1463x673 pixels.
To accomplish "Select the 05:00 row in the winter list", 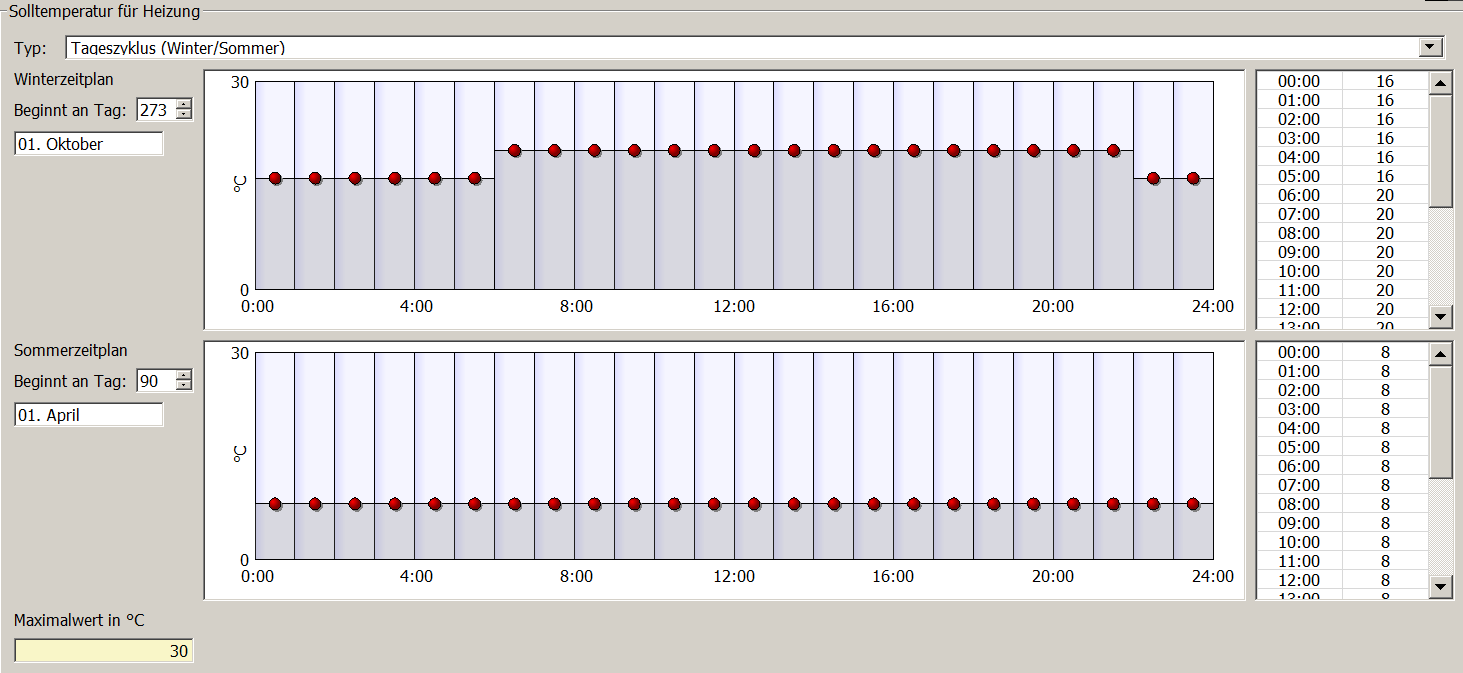I will 1342,176.
